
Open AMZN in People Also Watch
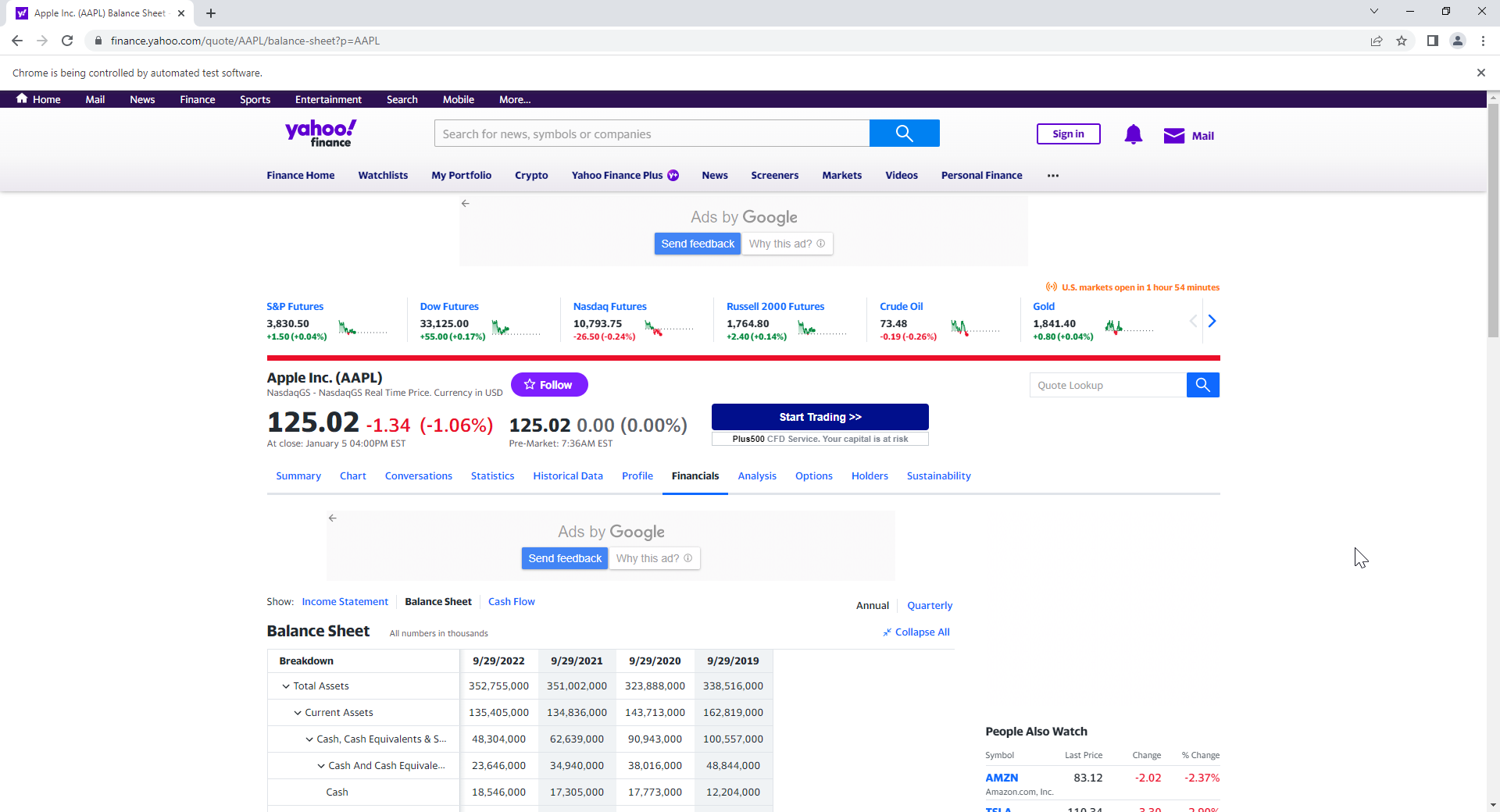(1002, 778)
